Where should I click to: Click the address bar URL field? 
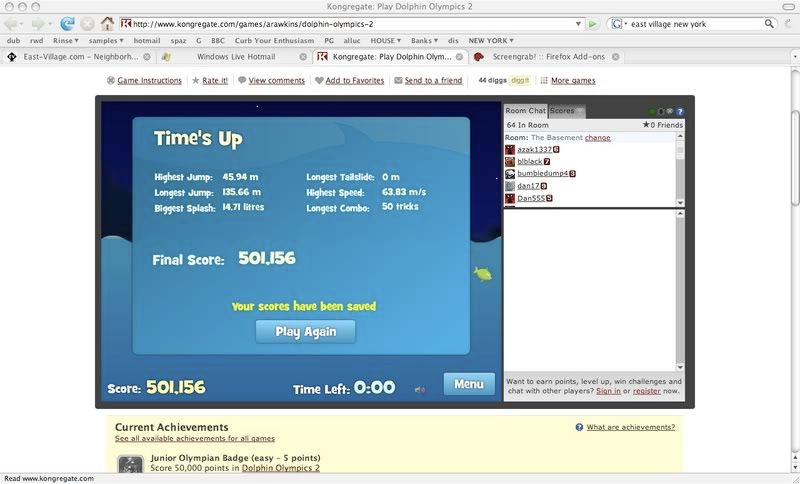pyautogui.click(x=352, y=23)
